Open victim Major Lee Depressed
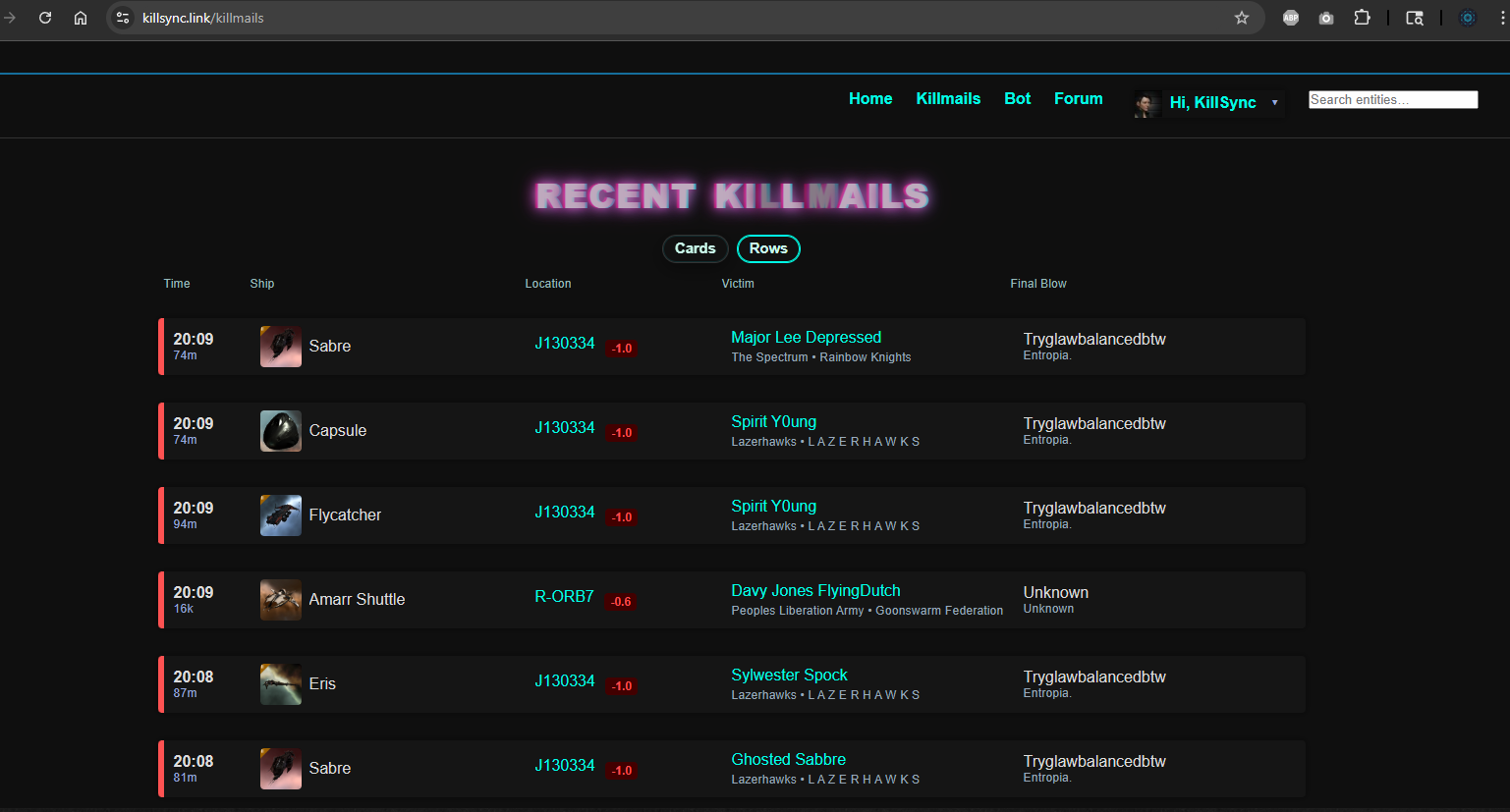This screenshot has width=1510, height=812. point(806,338)
